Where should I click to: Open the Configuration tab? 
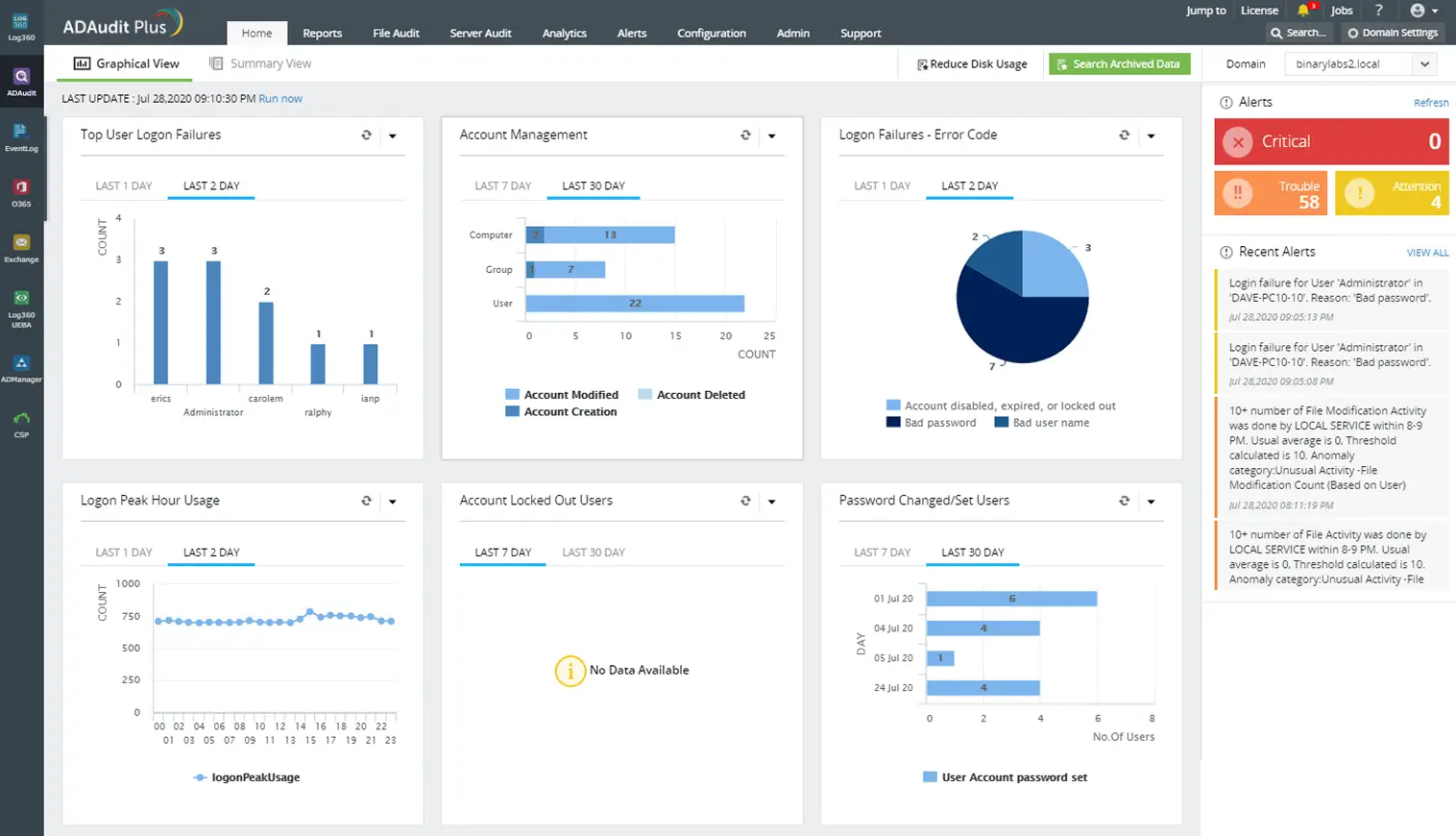(x=712, y=34)
